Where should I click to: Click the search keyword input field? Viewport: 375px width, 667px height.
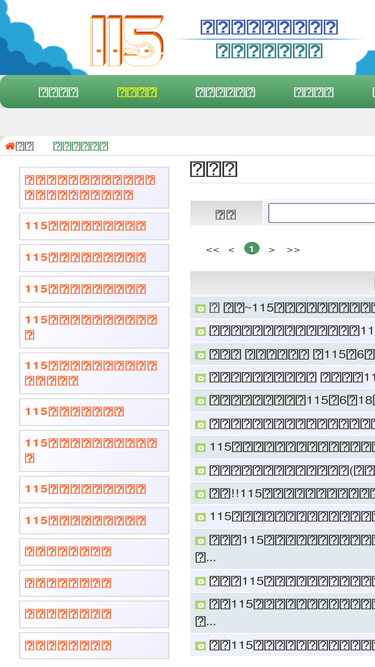pyautogui.click(x=321, y=213)
